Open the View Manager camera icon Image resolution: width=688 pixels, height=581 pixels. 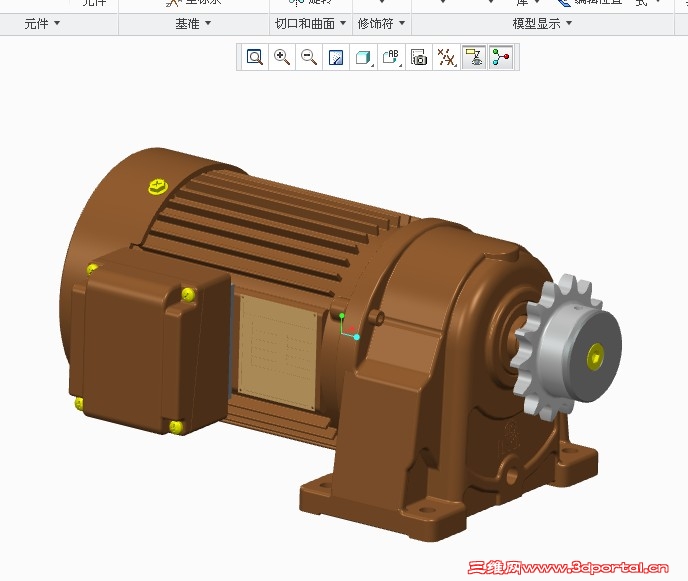point(419,57)
